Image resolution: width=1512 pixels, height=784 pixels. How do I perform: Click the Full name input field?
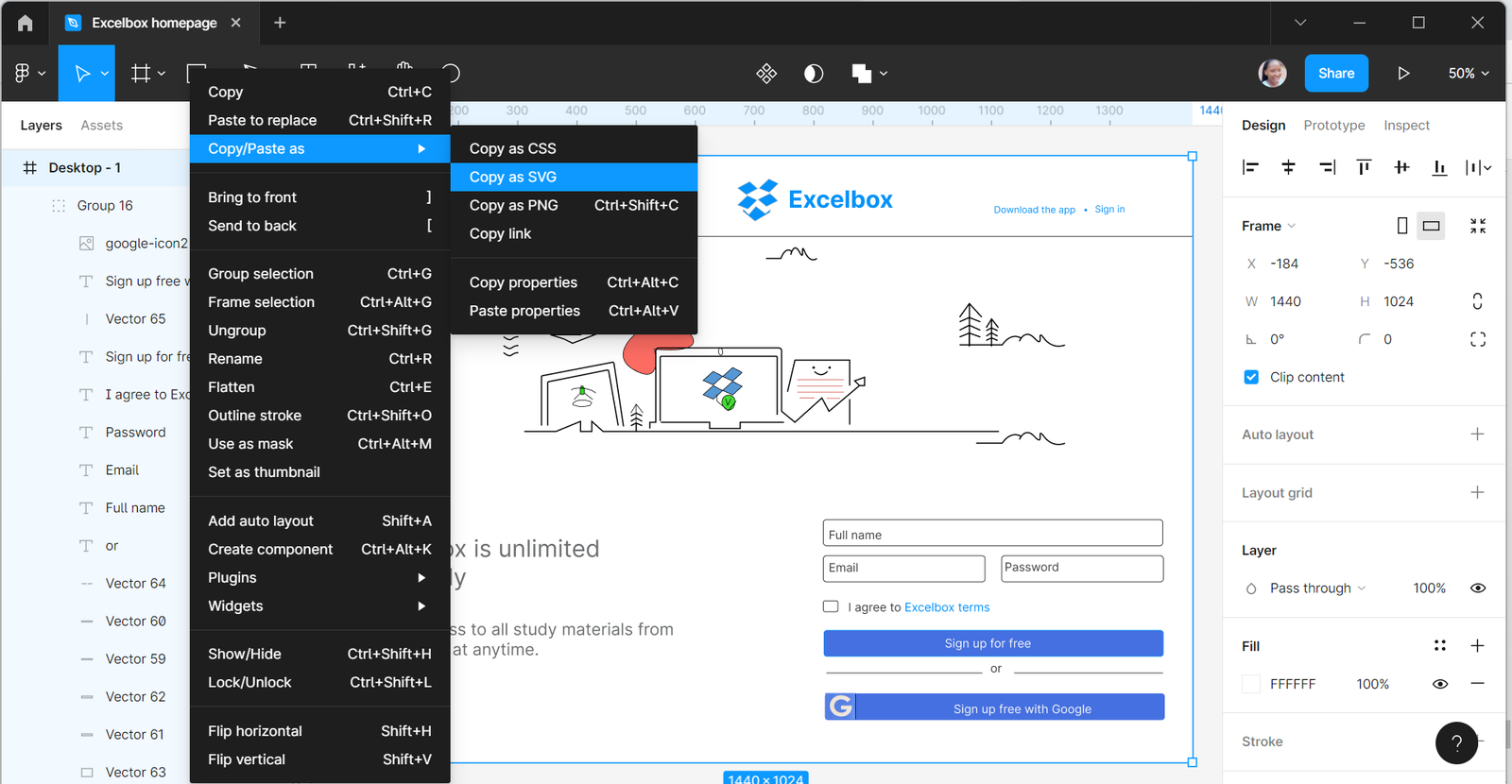[x=992, y=534]
